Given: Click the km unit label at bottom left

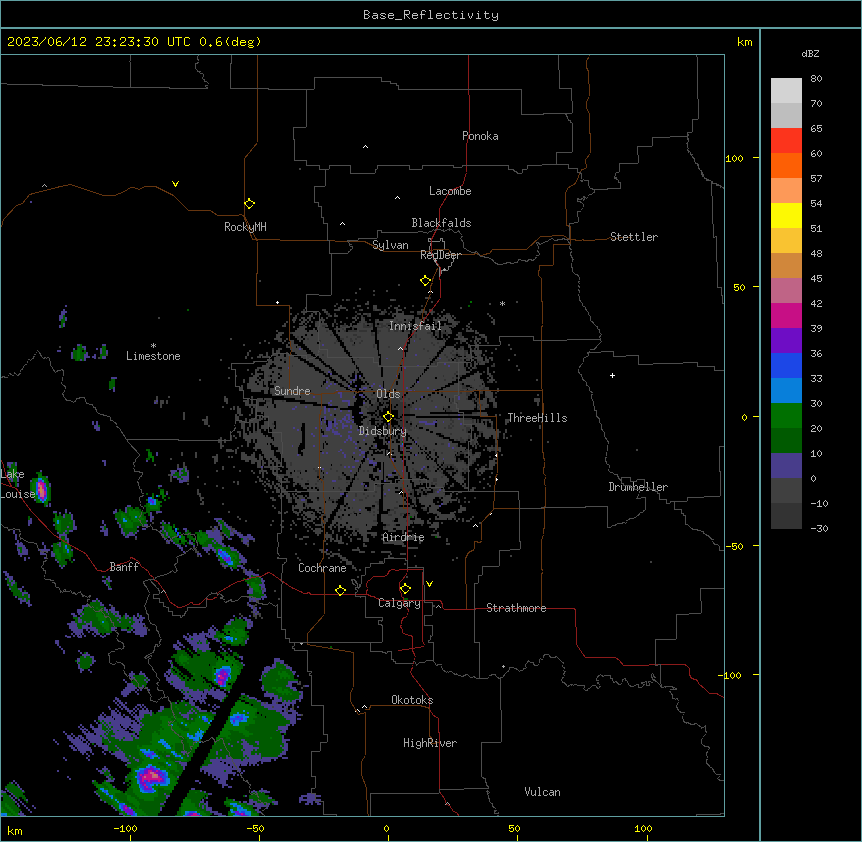Looking at the screenshot, I should 15,830.
